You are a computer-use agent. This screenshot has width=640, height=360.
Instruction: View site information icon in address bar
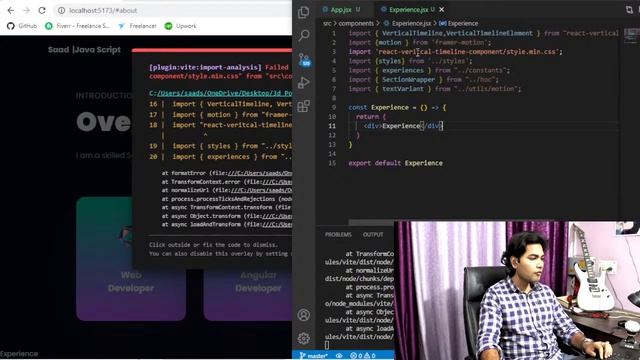[x=61, y=10]
